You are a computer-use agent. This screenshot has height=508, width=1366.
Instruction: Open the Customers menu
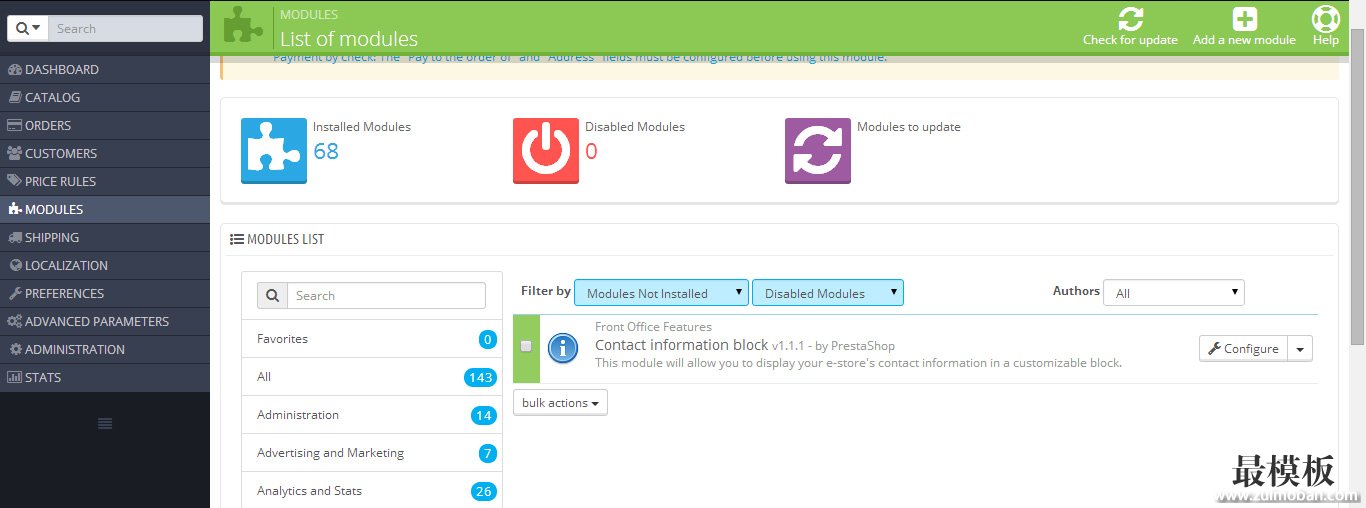pos(105,154)
